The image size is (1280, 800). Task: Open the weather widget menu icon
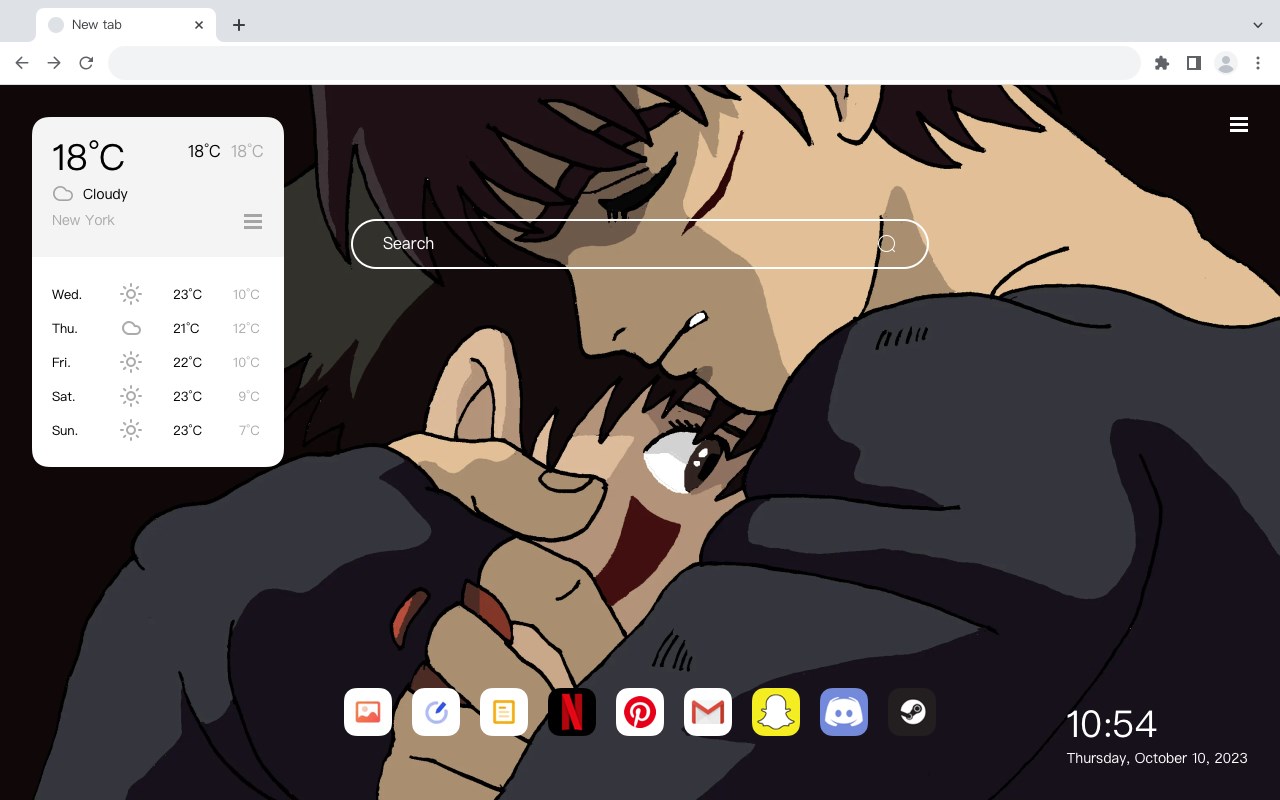[253, 221]
